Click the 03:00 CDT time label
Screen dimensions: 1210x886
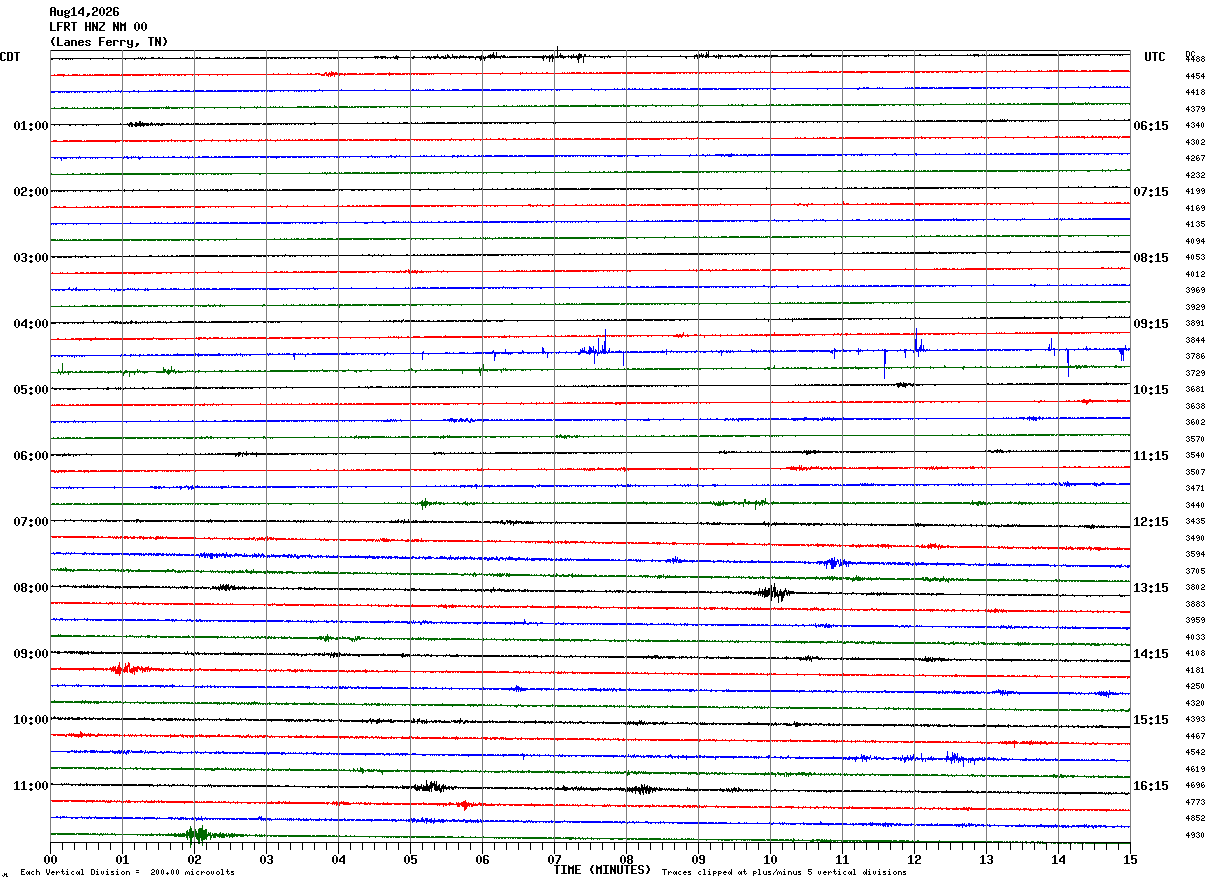tap(31, 258)
